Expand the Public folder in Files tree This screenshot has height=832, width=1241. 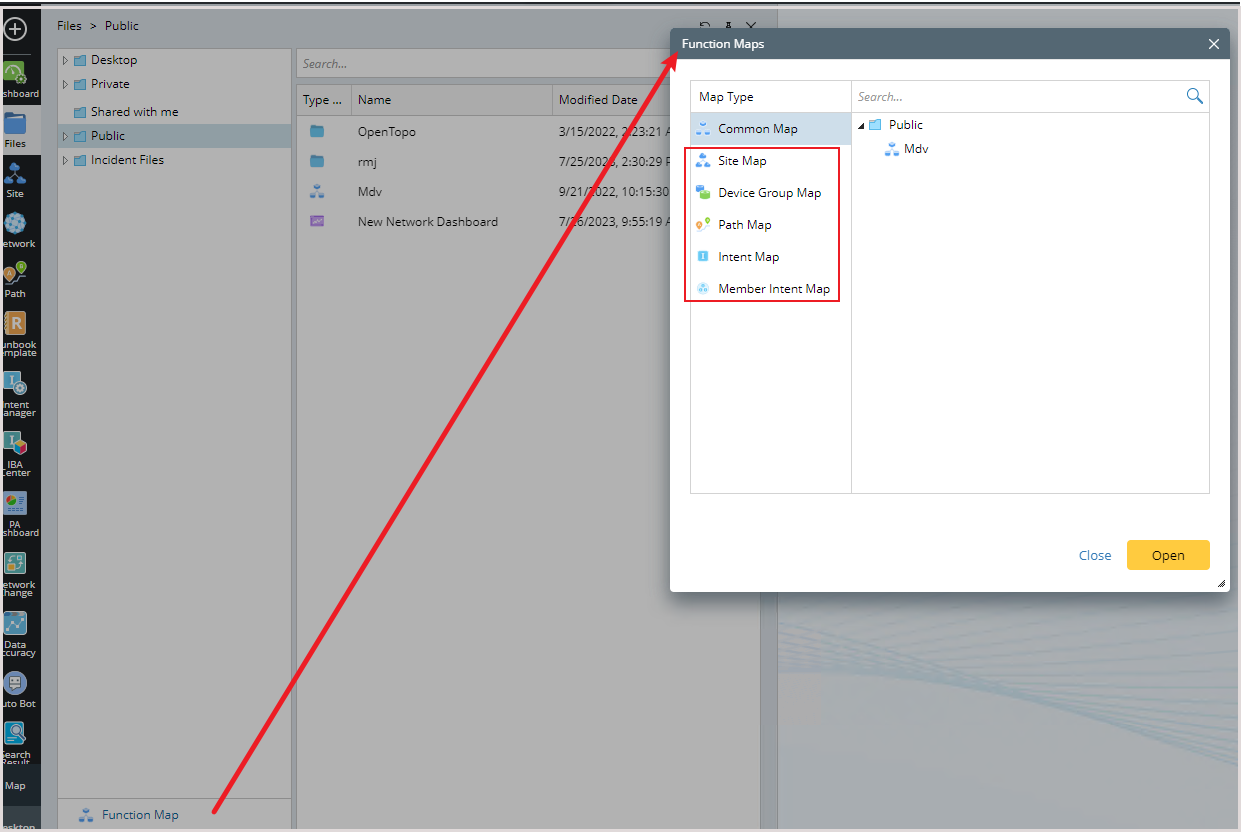(66, 136)
